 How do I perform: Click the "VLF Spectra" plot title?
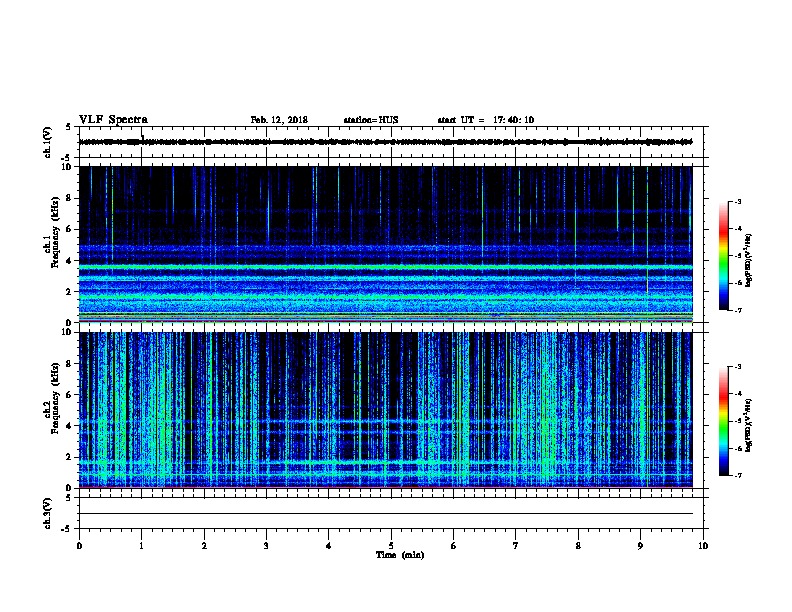[x=113, y=120]
